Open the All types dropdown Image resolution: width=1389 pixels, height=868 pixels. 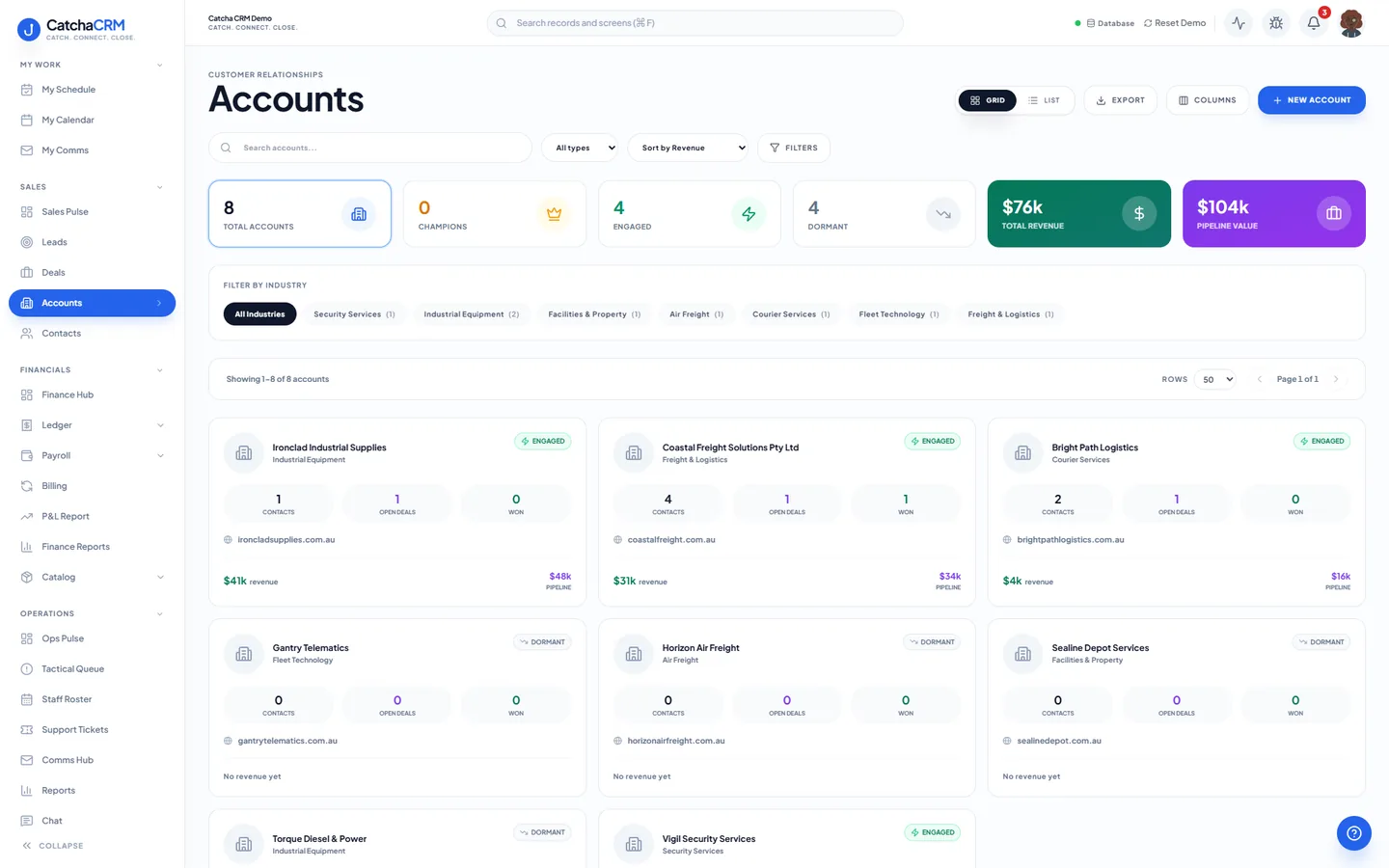coord(580,148)
